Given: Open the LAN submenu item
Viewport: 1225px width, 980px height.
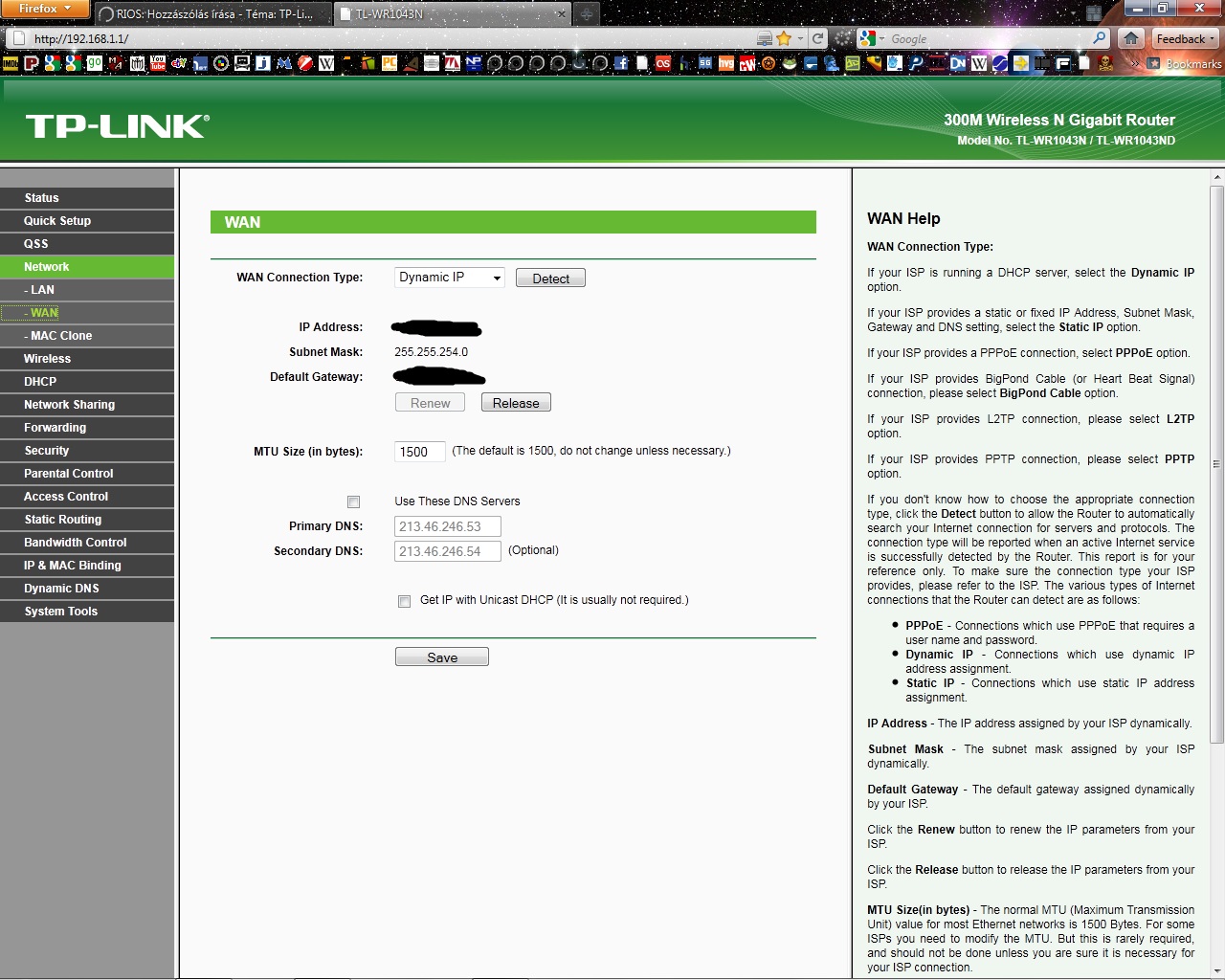Looking at the screenshot, I should coord(87,290).
